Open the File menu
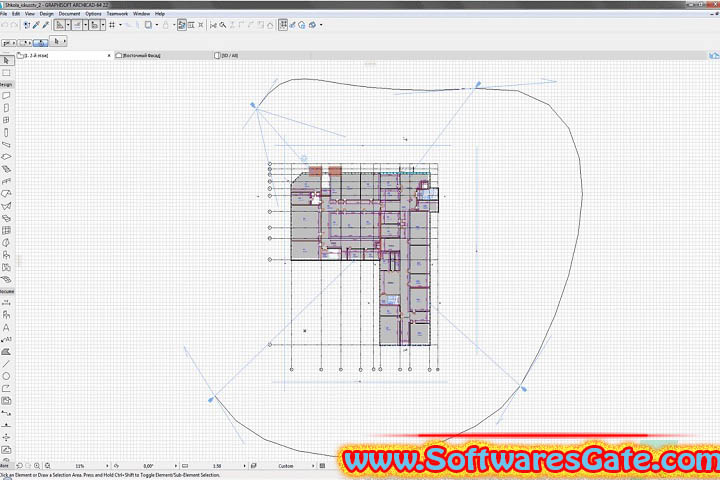720x480 pixels. click(x=4, y=14)
